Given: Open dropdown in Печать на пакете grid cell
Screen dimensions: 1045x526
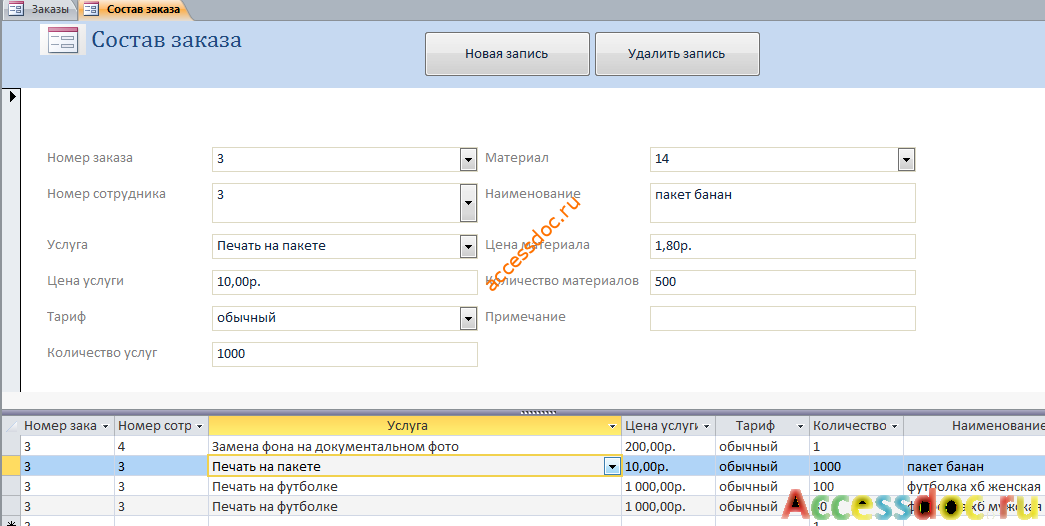Looking at the screenshot, I should click(x=612, y=467).
